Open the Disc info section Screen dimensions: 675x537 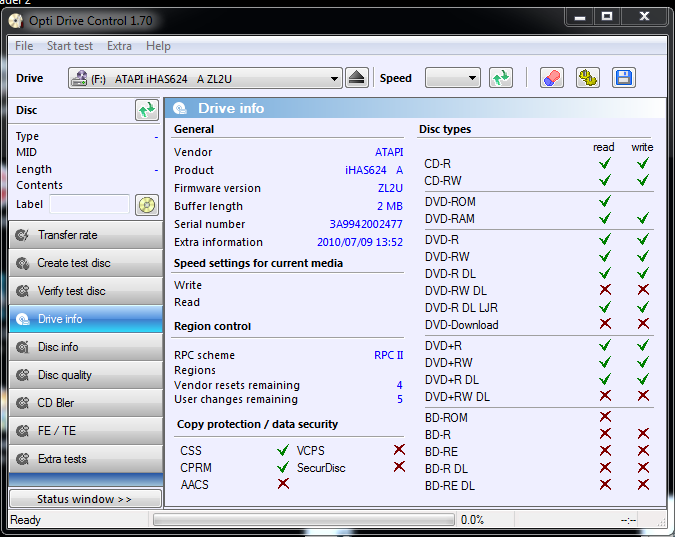click(x=86, y=347)
